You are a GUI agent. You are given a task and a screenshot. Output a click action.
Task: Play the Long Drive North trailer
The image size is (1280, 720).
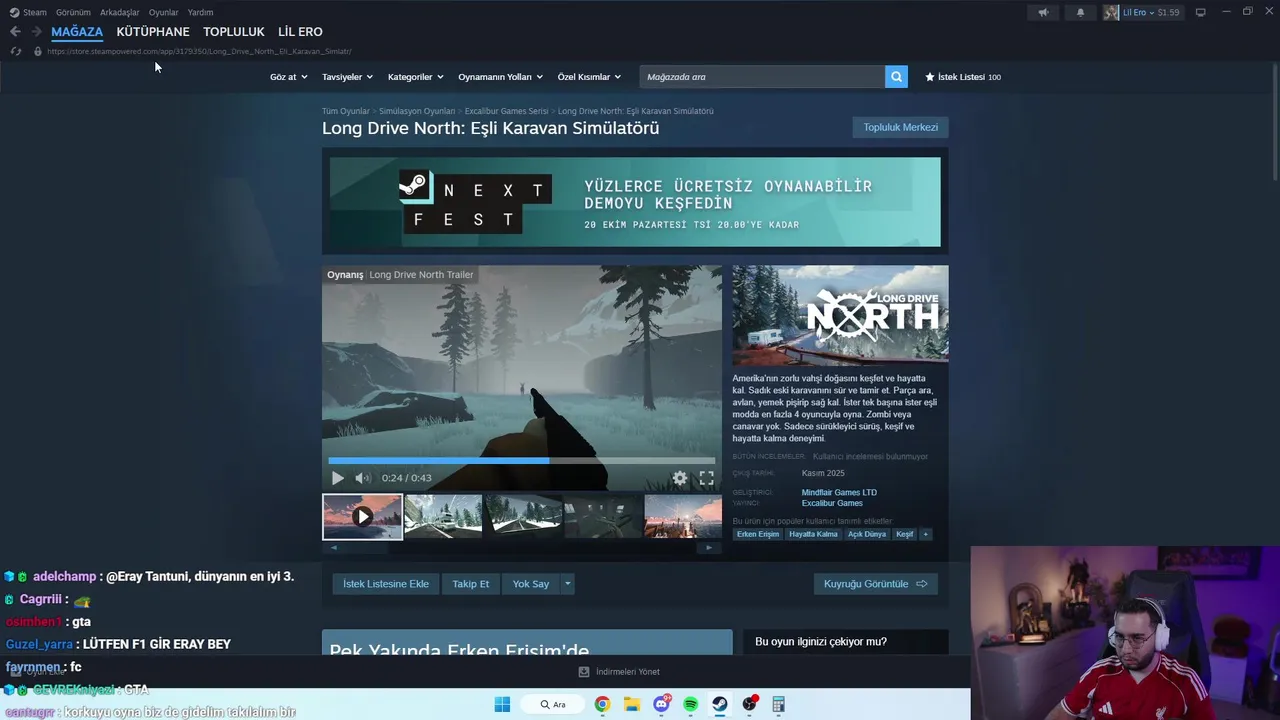point(338,478)
